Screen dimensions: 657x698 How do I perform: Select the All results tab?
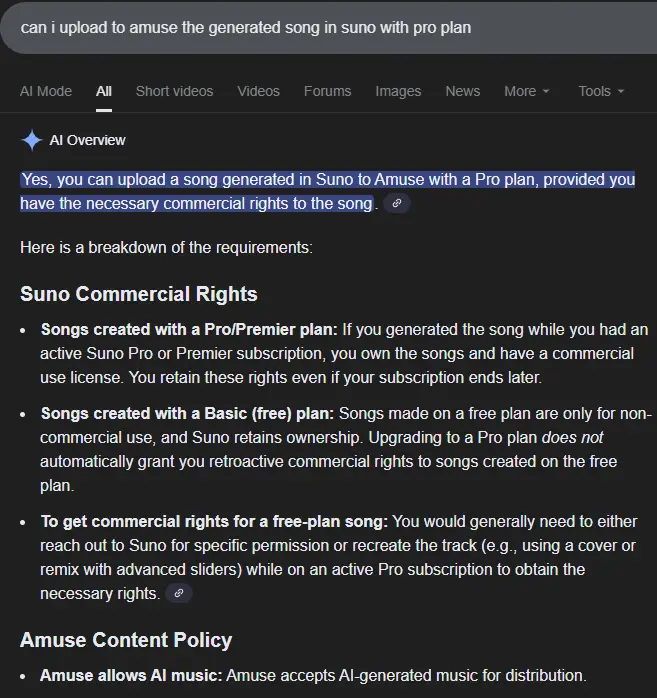pos(104,91)
